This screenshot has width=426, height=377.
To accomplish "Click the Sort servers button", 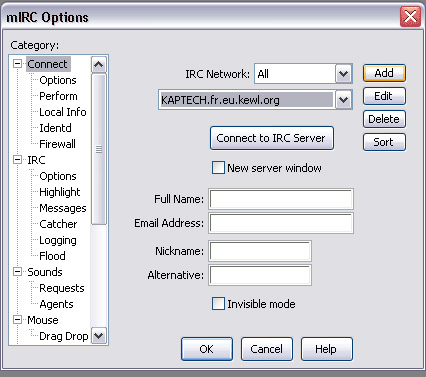I will click(384, 142).
